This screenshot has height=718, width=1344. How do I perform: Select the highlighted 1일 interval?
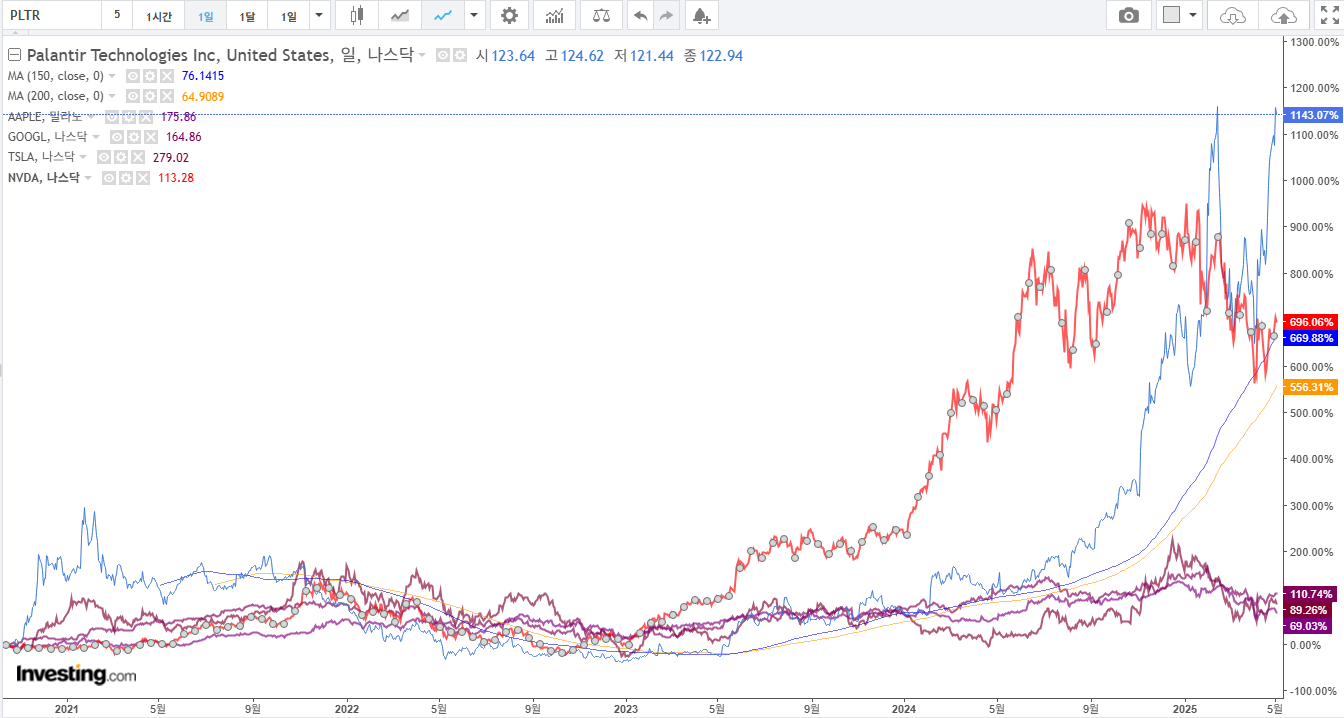205,15
